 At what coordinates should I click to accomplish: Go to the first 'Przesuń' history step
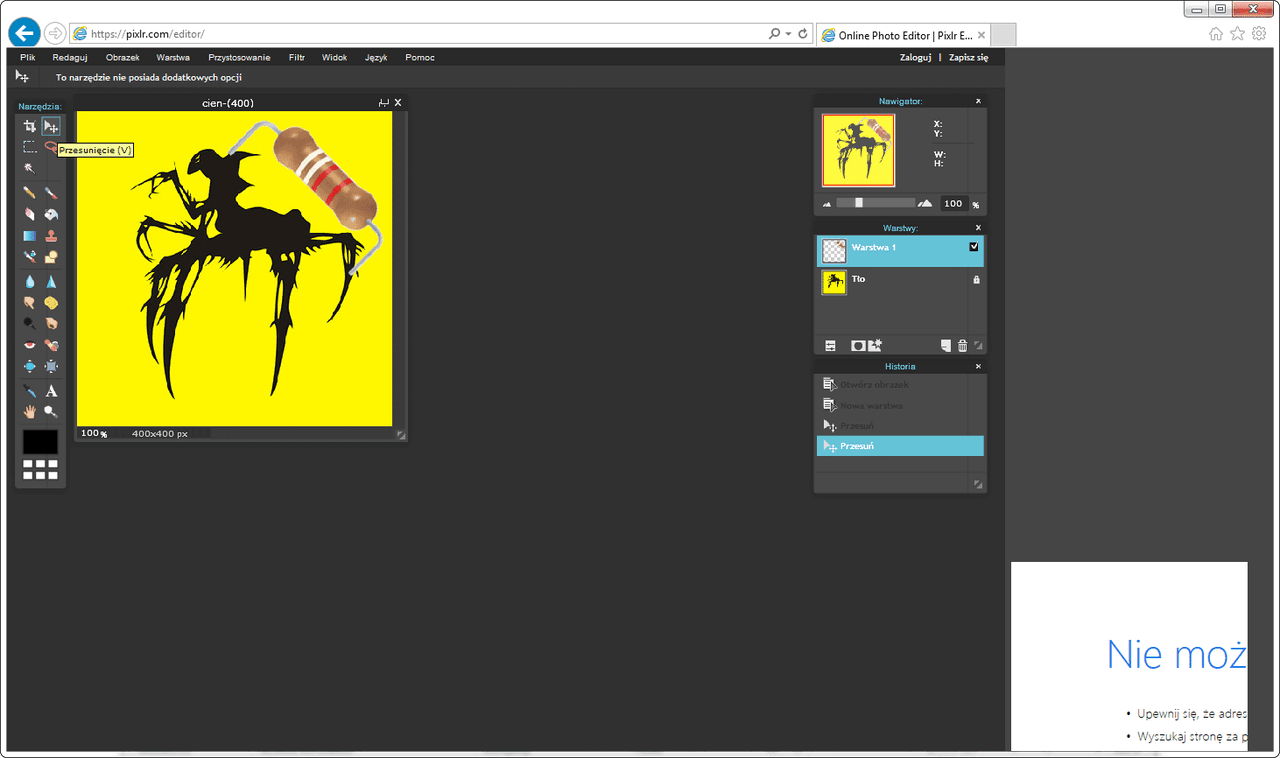900,426
